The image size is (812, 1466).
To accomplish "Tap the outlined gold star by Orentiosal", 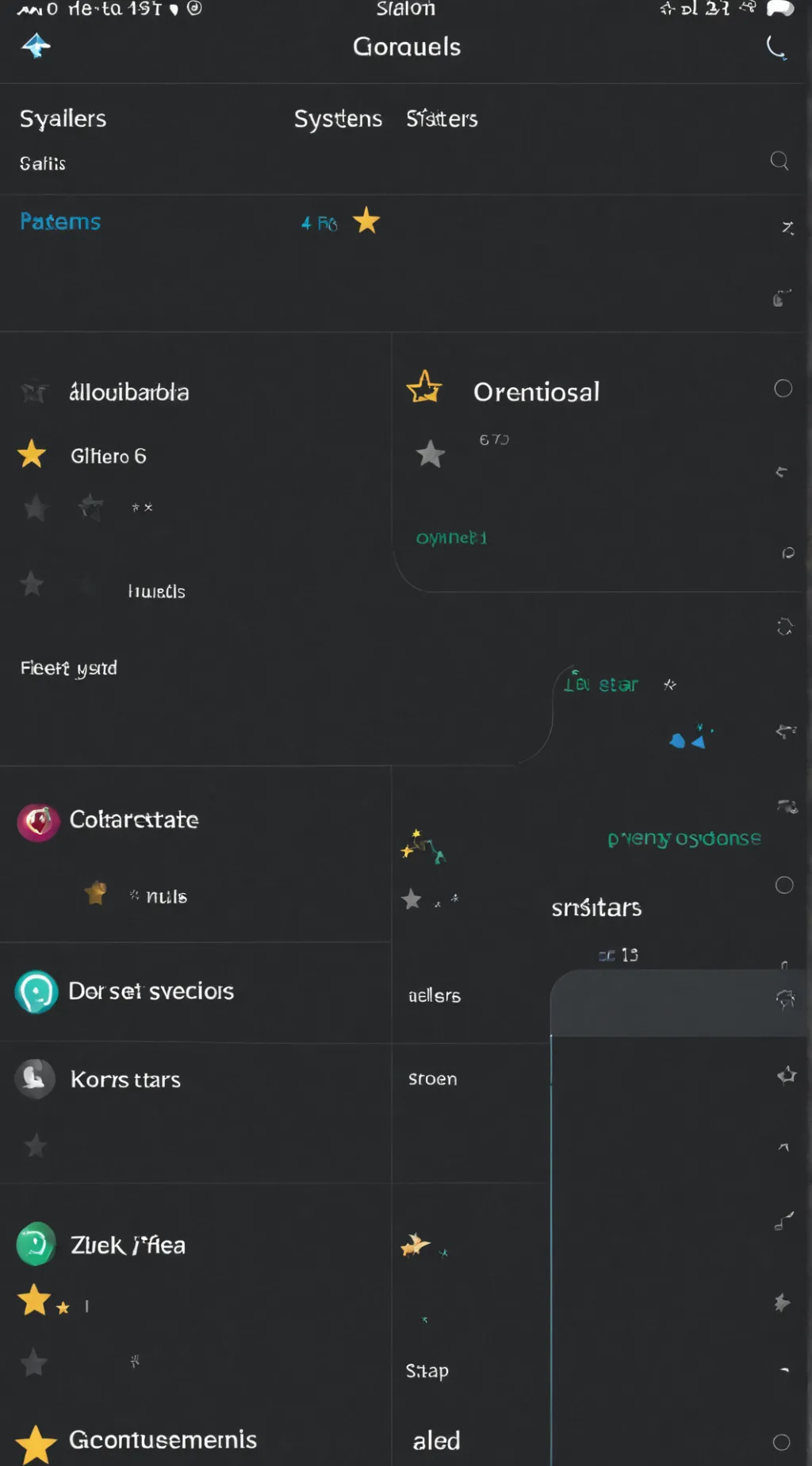I will tap(424, 387).
